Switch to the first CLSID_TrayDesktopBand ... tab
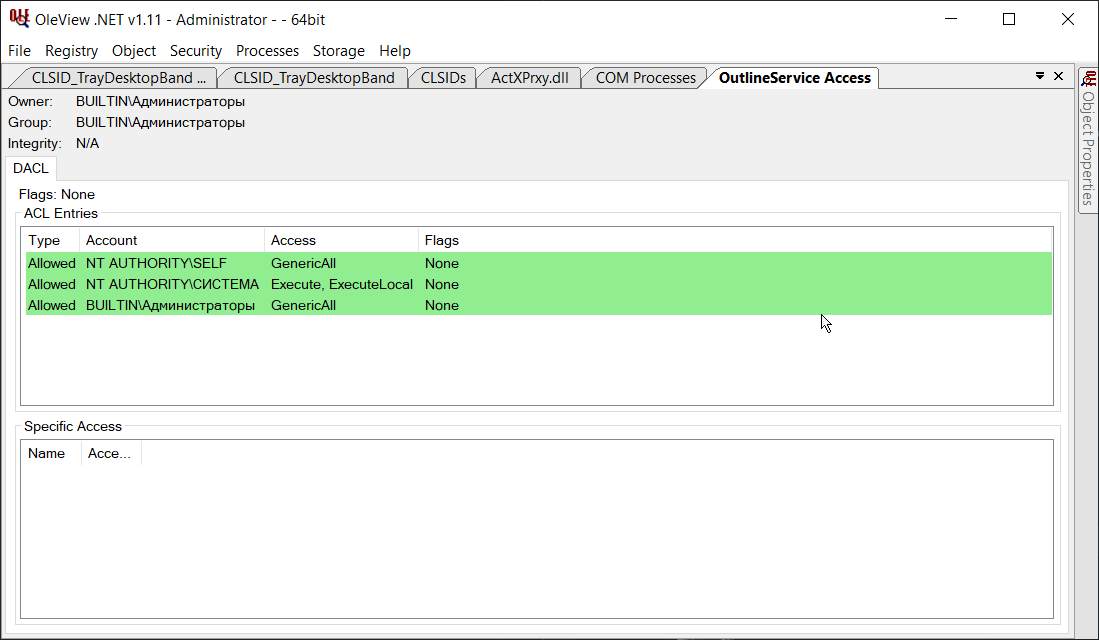1099x640 pixels. tap(117, 78)
